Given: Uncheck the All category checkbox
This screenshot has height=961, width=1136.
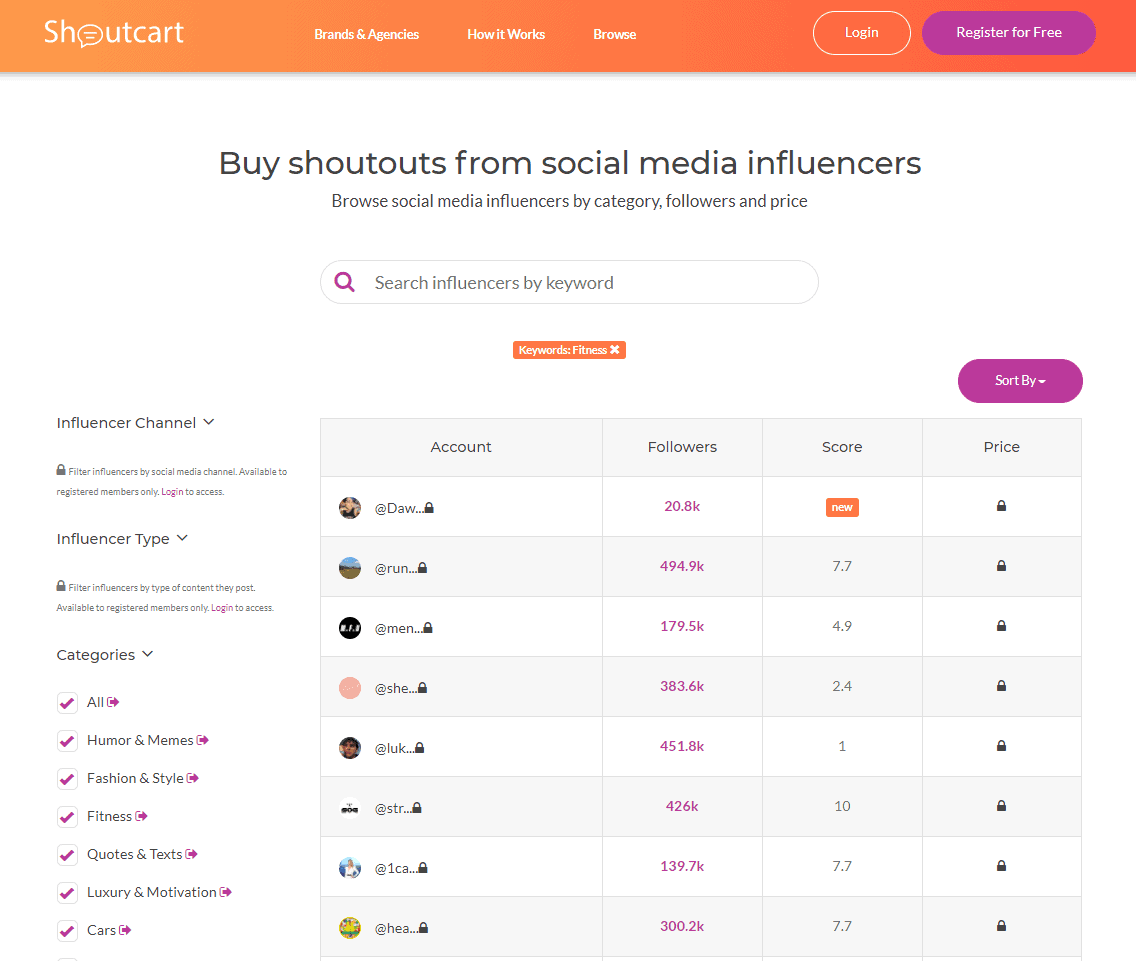Looking at the screenshot, I should click(x=67, y=702).
